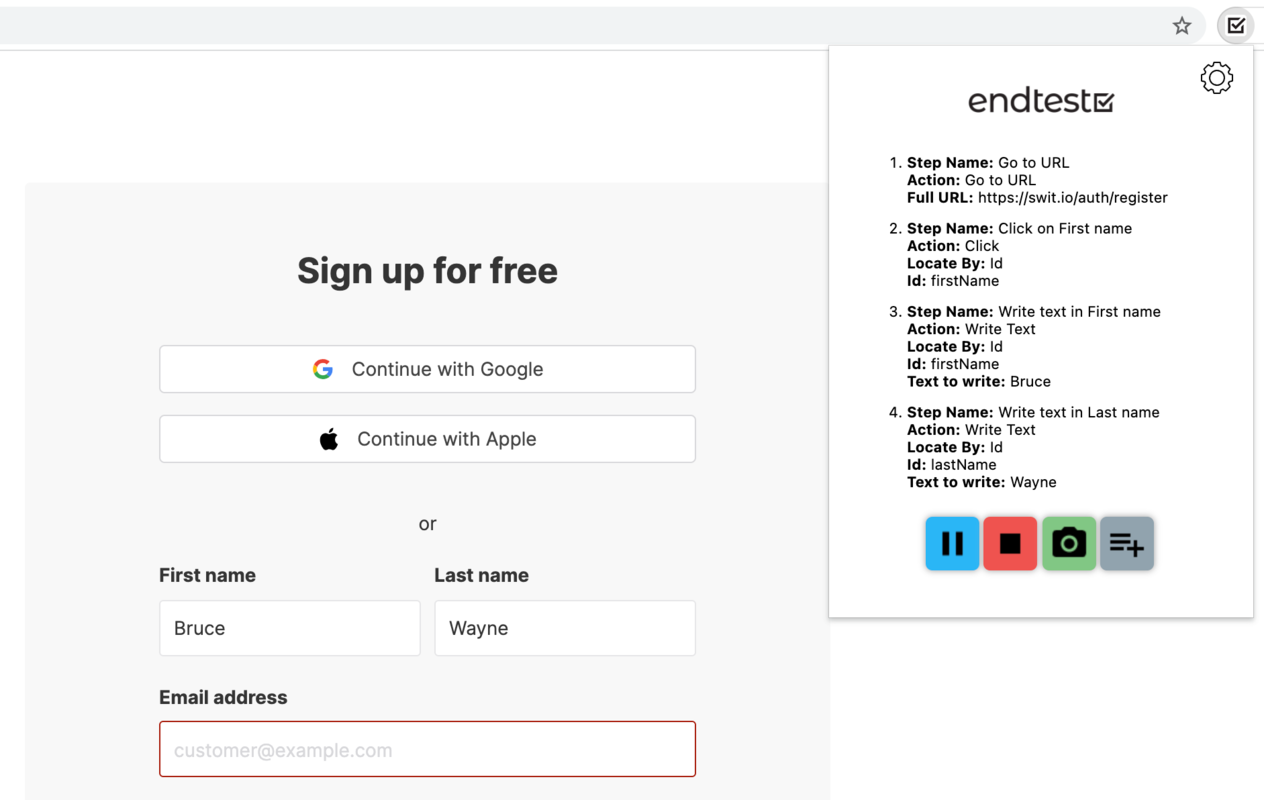Bookmark the page with the star icon

pyautogui.click(x=1181, y=26)
